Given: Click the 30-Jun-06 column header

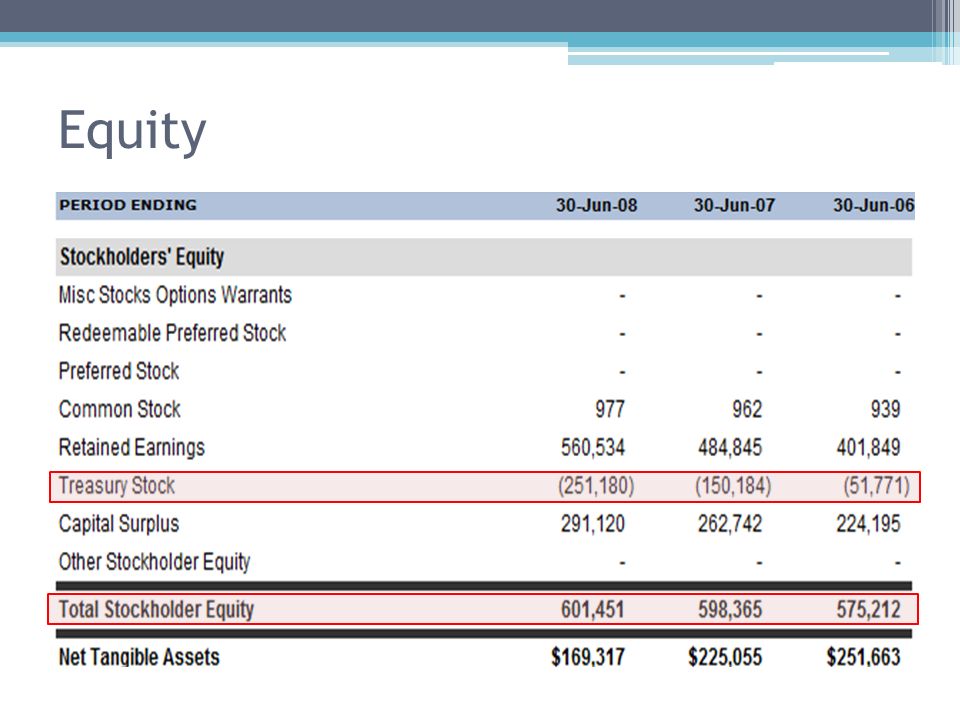Looking at the screenshot, I should [x=874, y=205].
